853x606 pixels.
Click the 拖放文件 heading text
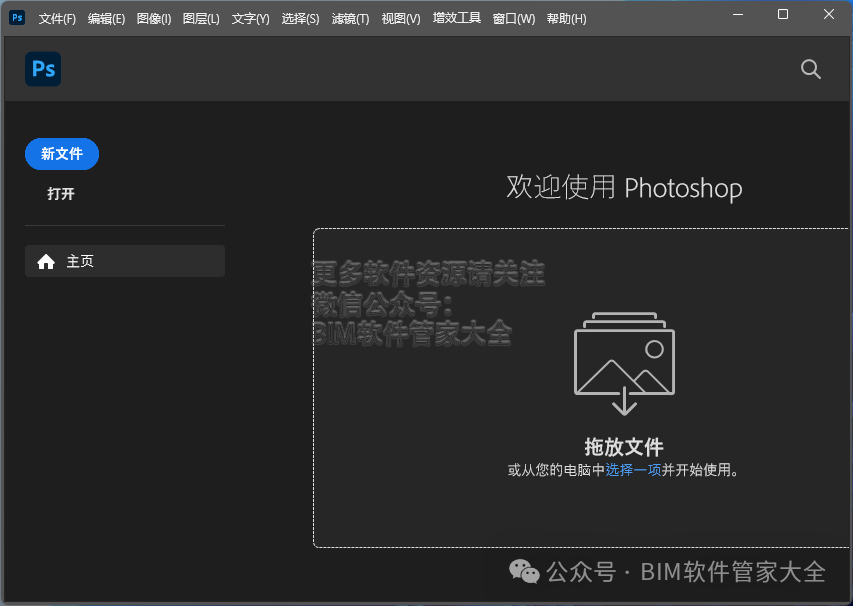tap(624, 447)
